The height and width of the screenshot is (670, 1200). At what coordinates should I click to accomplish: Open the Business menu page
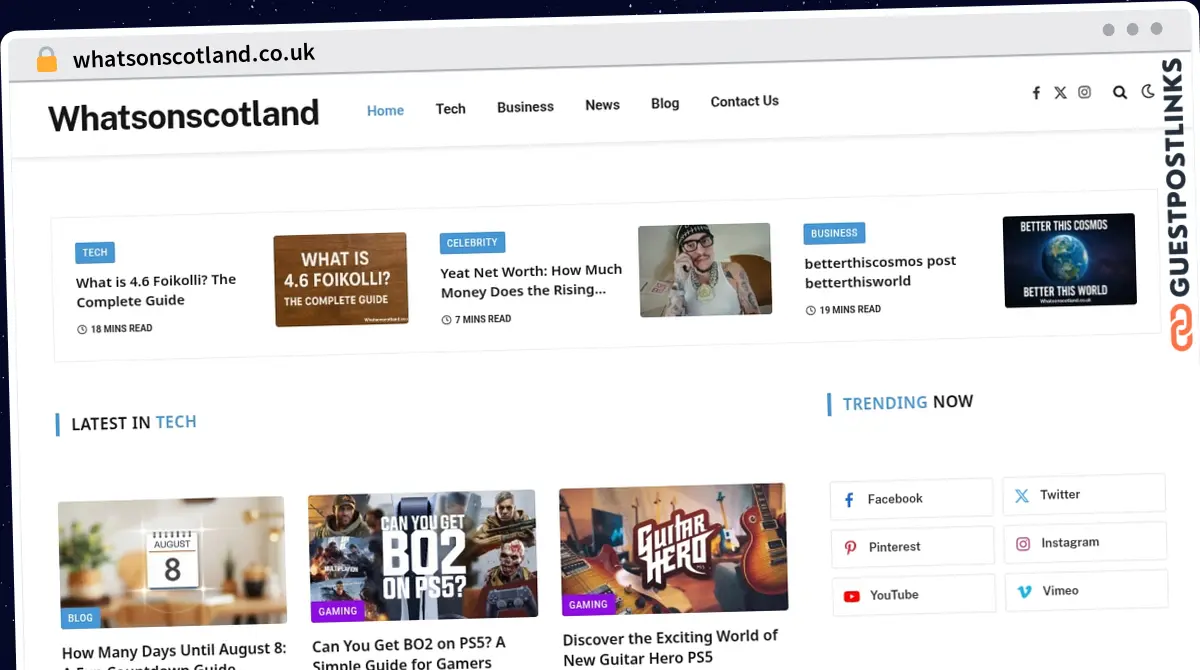pyautogui.click(x=525, y=107)
